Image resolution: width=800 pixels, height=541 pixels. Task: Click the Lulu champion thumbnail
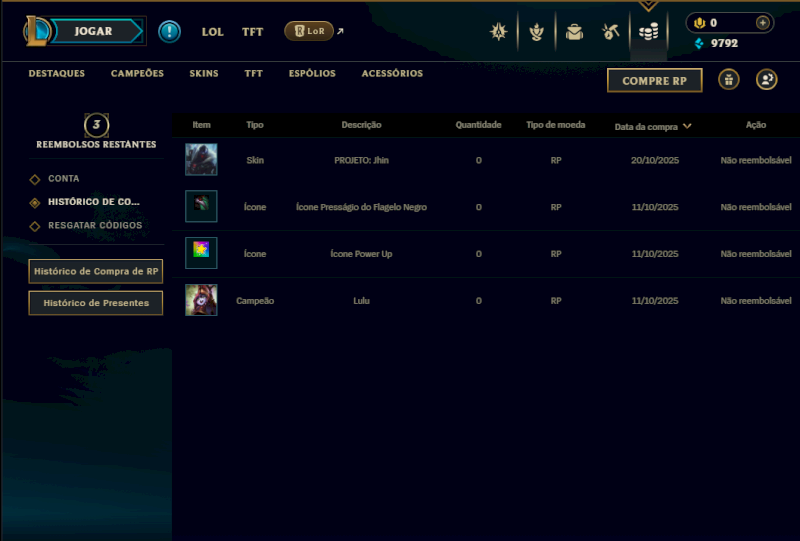click(x=201, y=300)
